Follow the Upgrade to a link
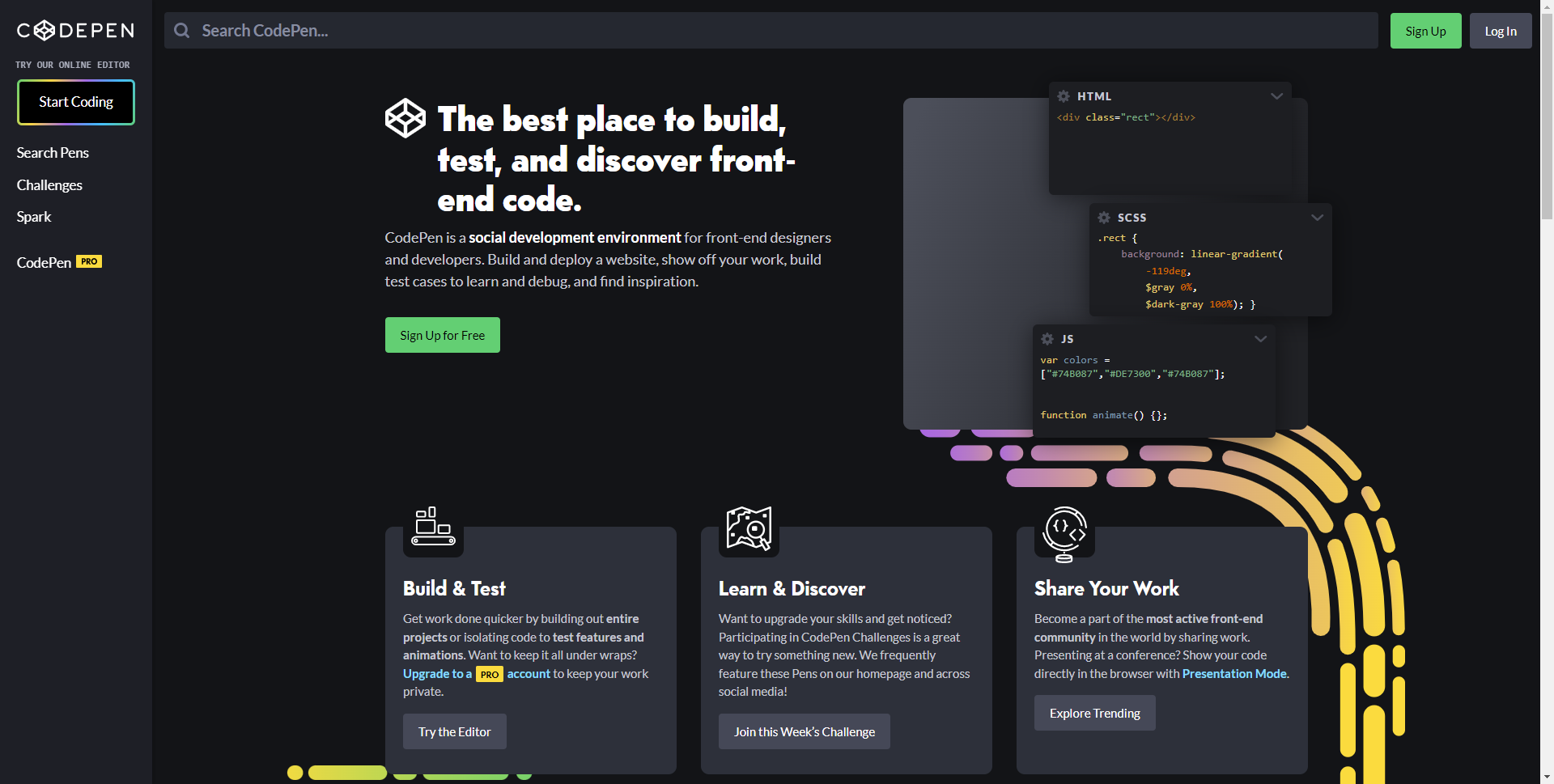The width and height of the screenshot is (1554, 784). pos(437,674)
